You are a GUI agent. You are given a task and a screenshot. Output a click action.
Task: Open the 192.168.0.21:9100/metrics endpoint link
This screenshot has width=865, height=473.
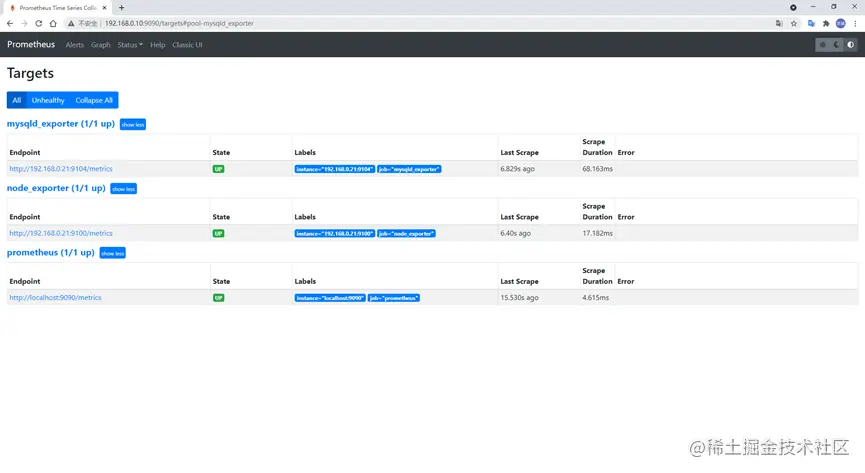pos(61,233)
